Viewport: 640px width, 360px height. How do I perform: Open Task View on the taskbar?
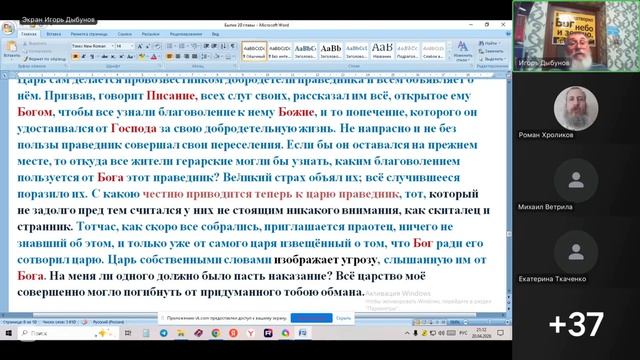tap(128, 333)
